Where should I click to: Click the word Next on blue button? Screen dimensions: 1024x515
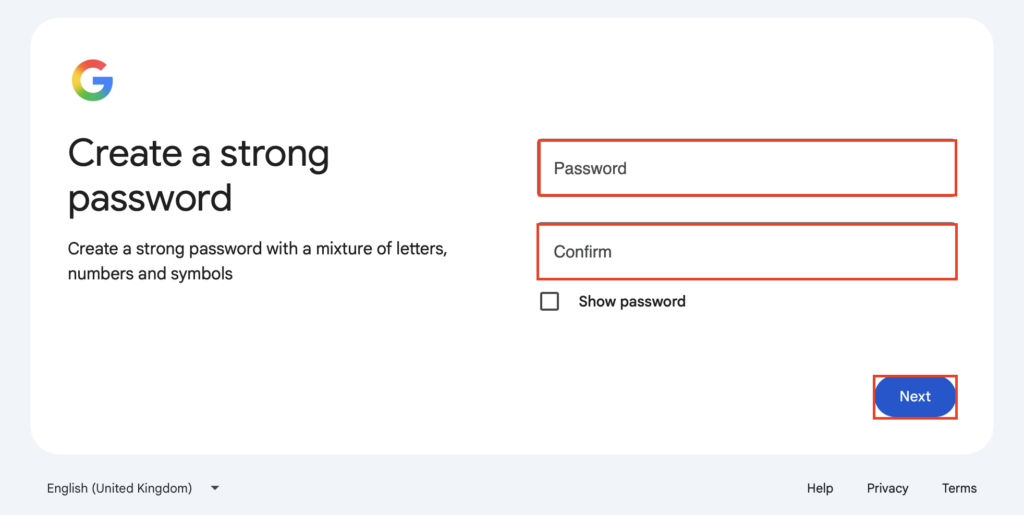click(x=915, y=397)
